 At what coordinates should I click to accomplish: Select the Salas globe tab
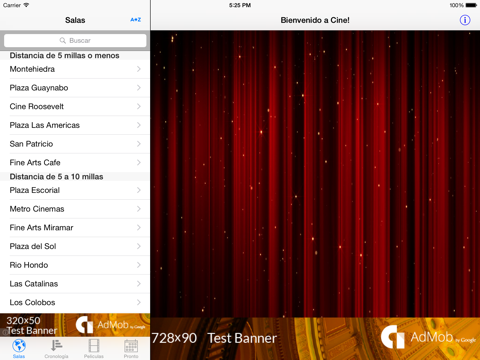[19, 349]
